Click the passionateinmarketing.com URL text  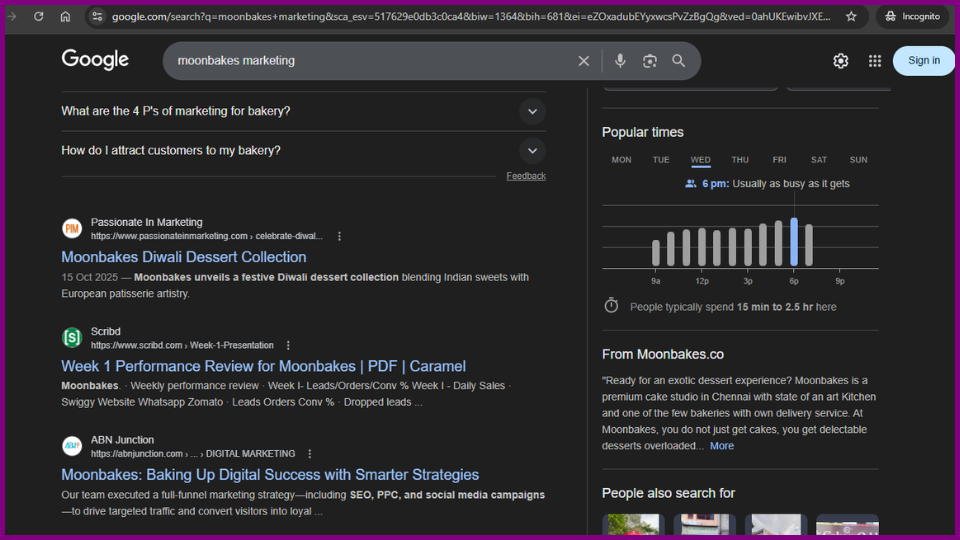(x=207, y=236)
